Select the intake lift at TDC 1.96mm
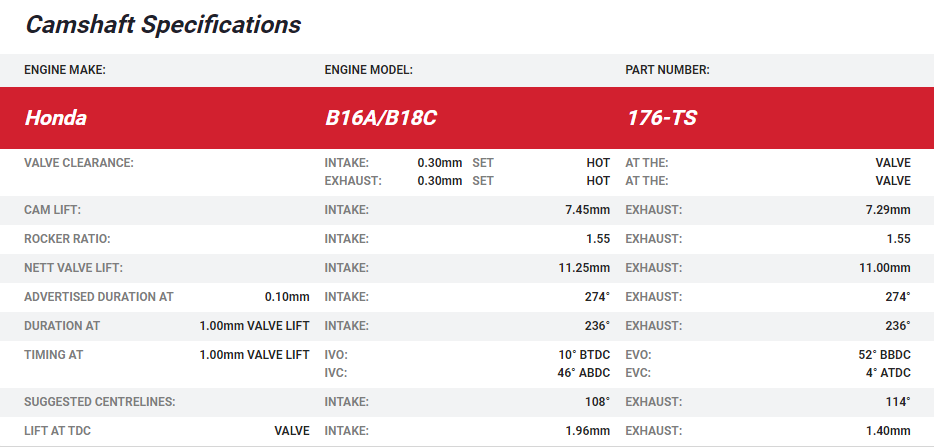The width and height of the screenshot is (934, 448). pyautogui.click(x=587, y=431)
